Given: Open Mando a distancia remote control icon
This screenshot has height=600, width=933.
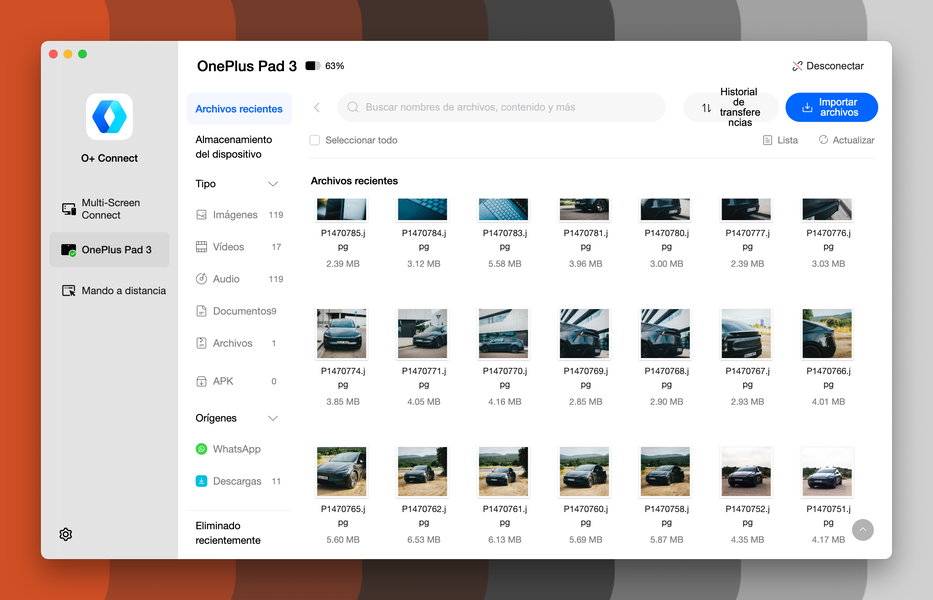Looking at the screenshot, I should tap(69, 290).
